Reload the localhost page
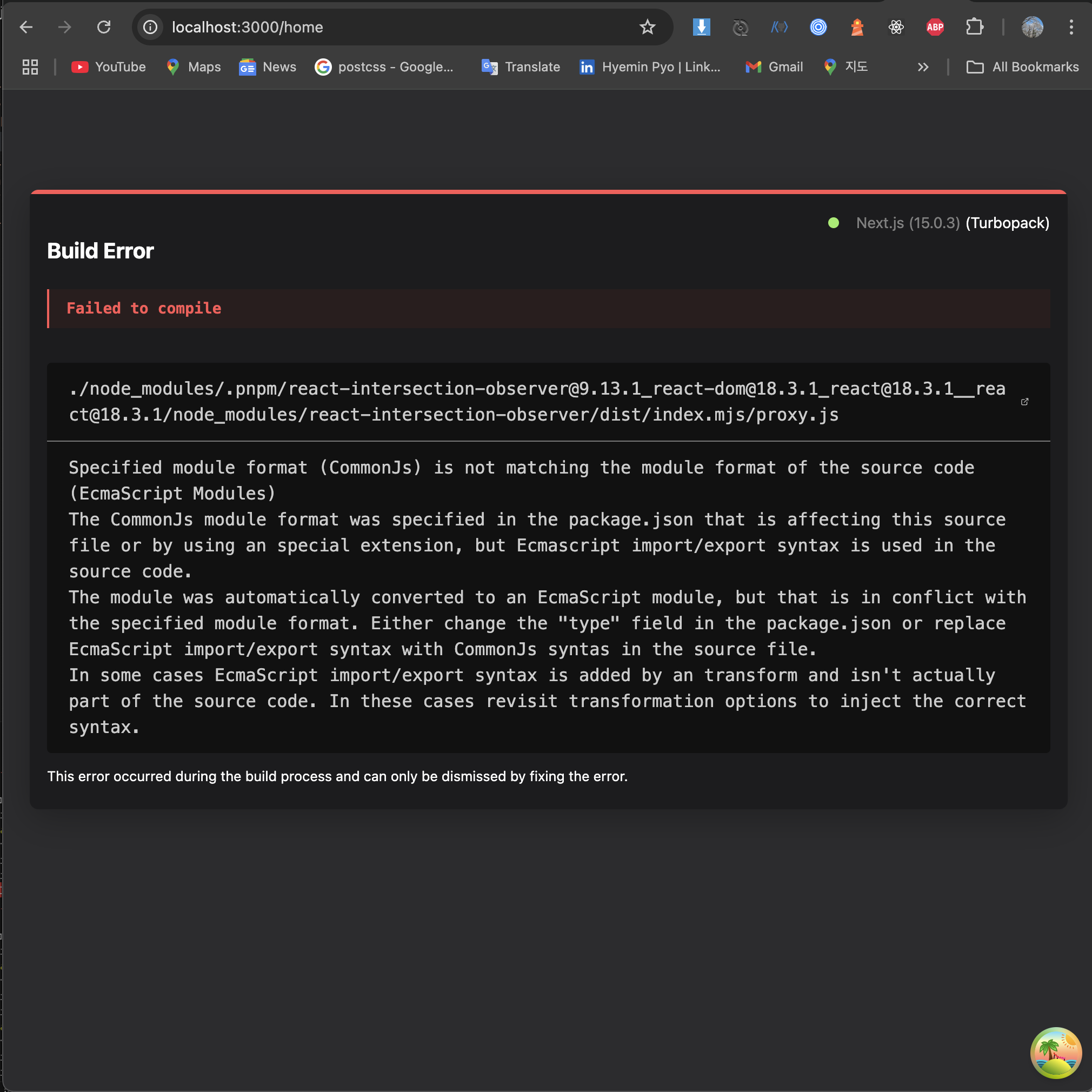The width and height of the screenshot is (1092, 1092). click(103, 27)
